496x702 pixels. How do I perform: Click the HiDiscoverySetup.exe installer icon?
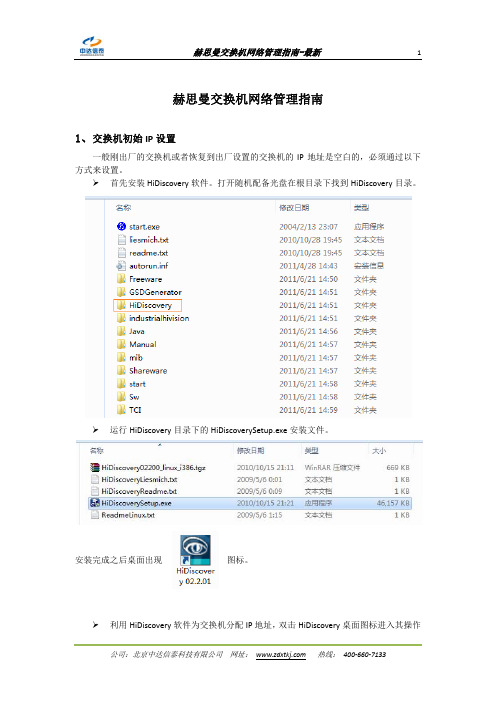point(94,503)
